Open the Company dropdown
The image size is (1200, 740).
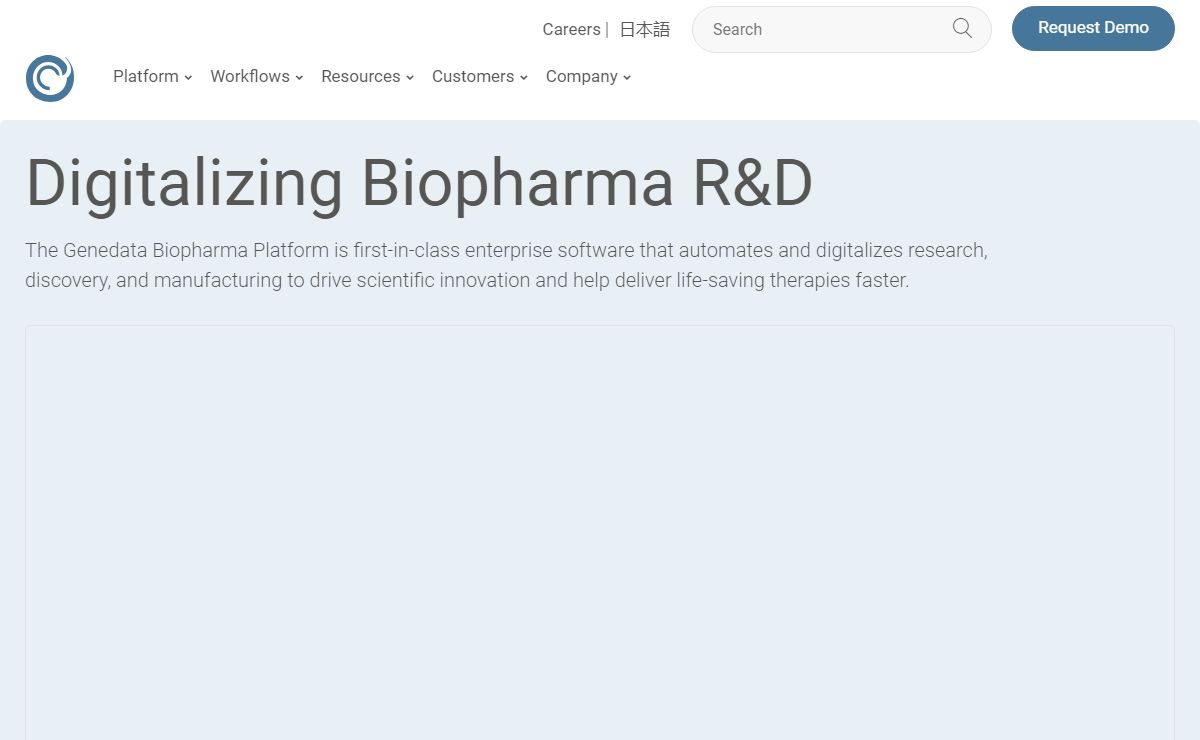tap(588, 77)
